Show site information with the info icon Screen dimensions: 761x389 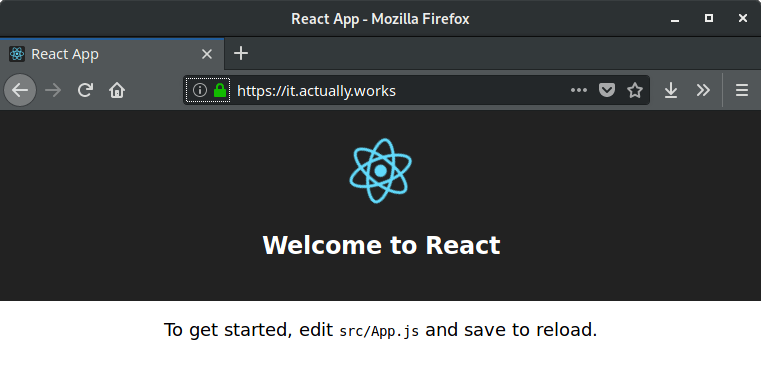(199, 90)
